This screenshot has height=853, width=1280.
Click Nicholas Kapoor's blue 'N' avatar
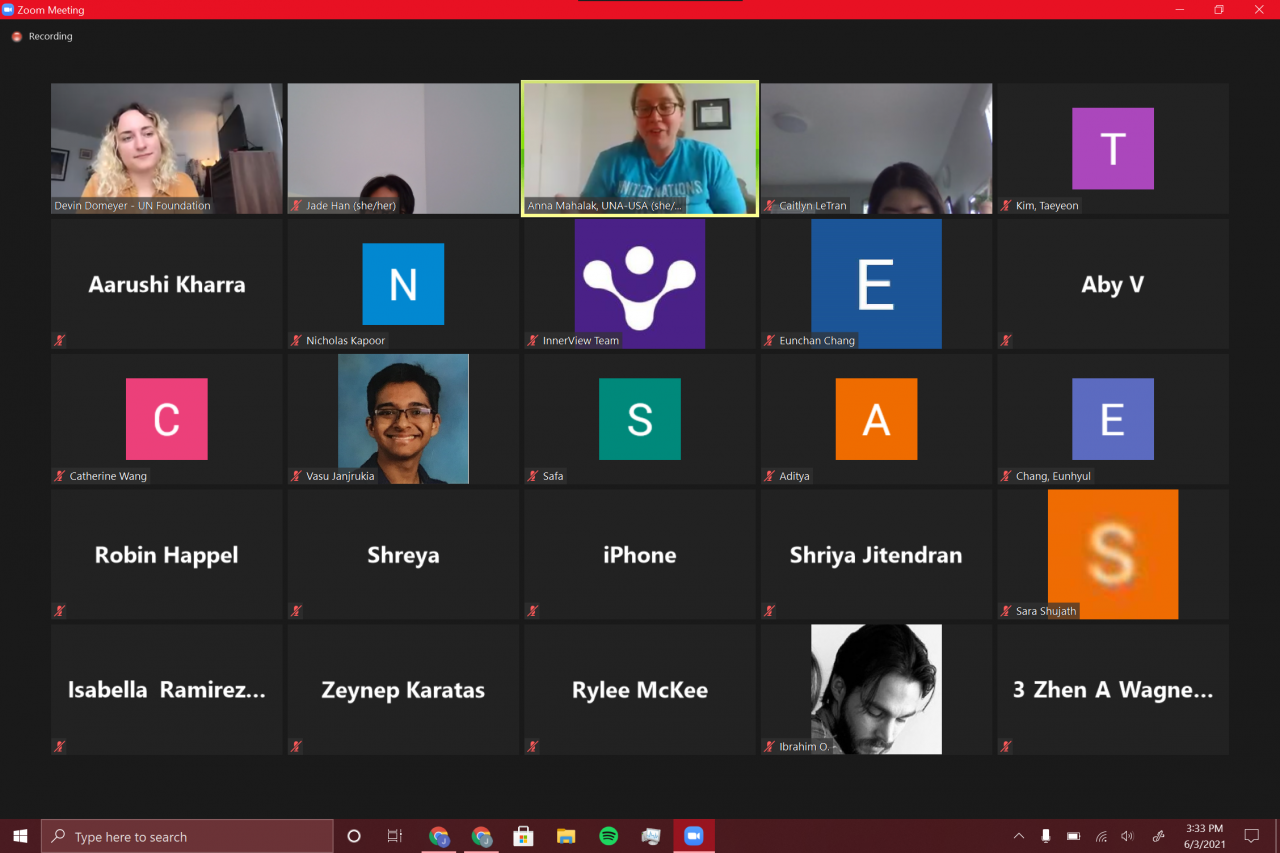[403, 284]
